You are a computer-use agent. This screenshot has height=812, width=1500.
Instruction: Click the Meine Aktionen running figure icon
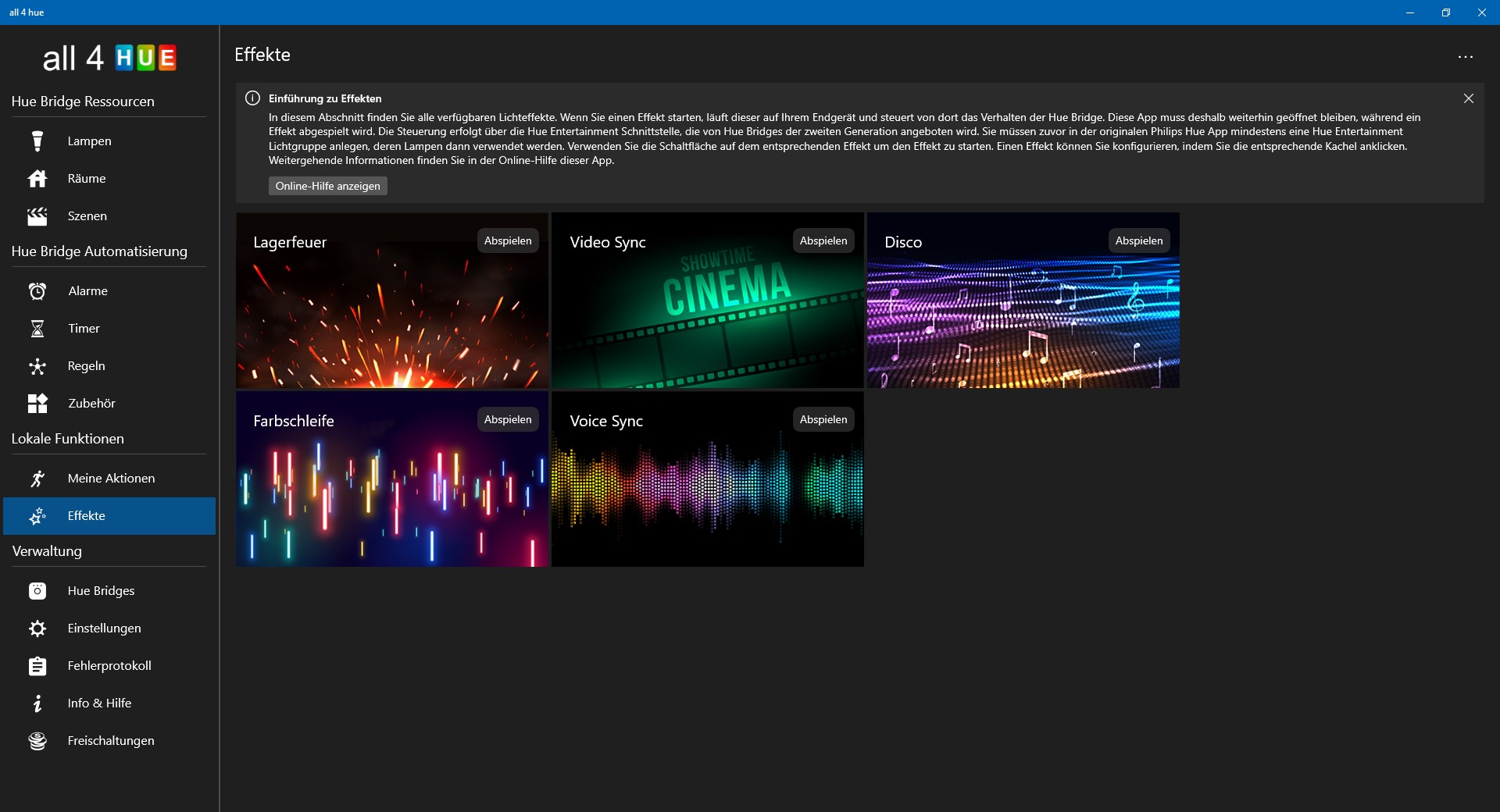pos(37,479)
